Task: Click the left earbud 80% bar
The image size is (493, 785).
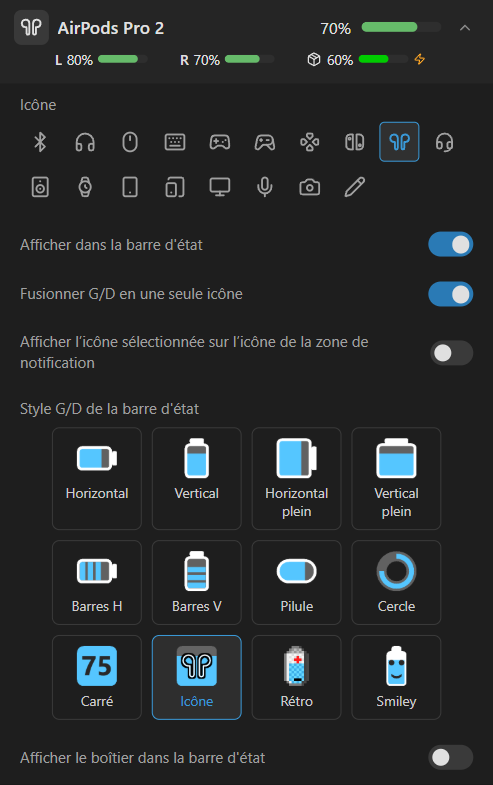Action: point(123,59)
